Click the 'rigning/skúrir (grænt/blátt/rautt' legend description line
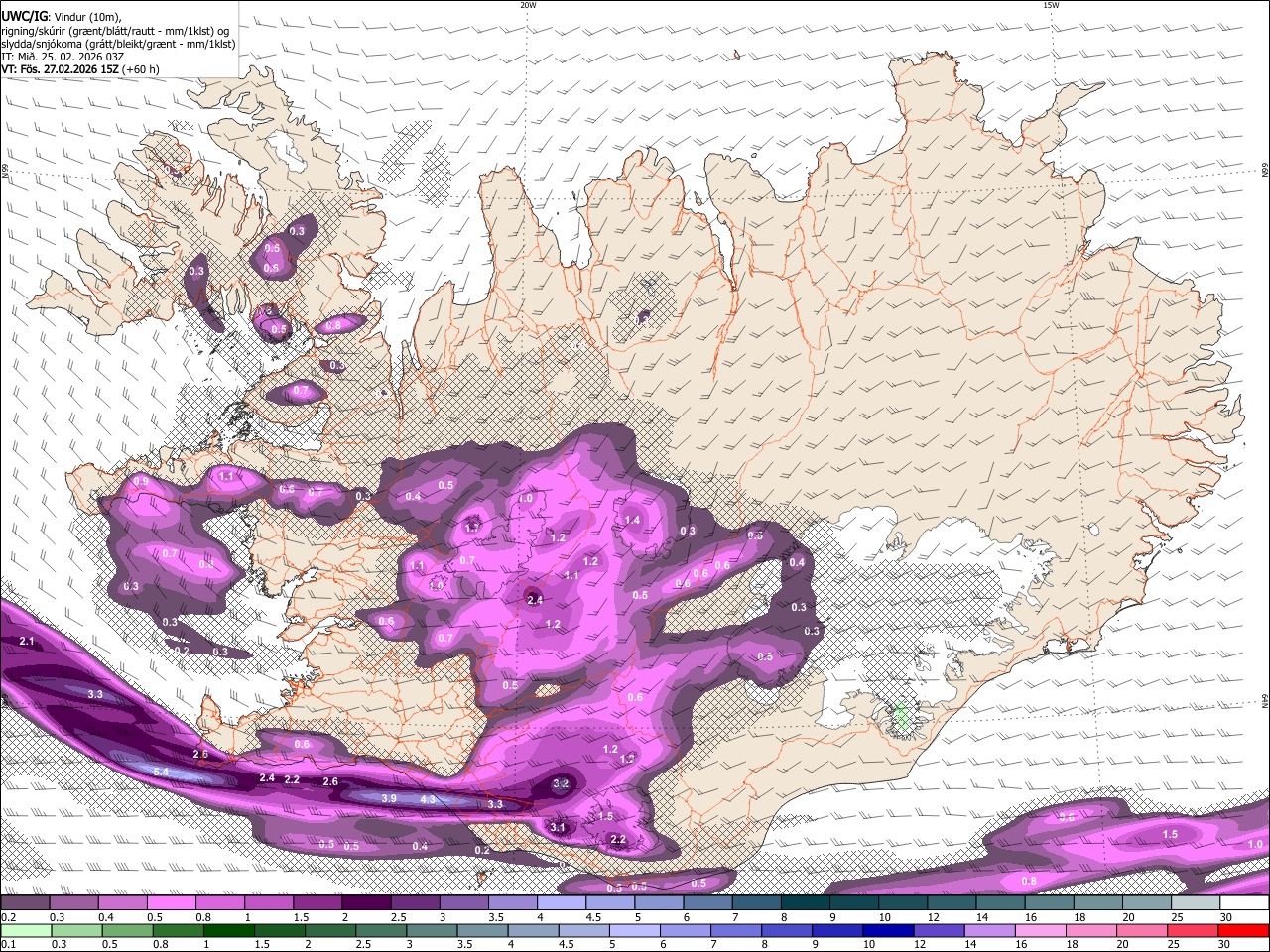The image size is (1270, 952). click(x=115, y=31)
